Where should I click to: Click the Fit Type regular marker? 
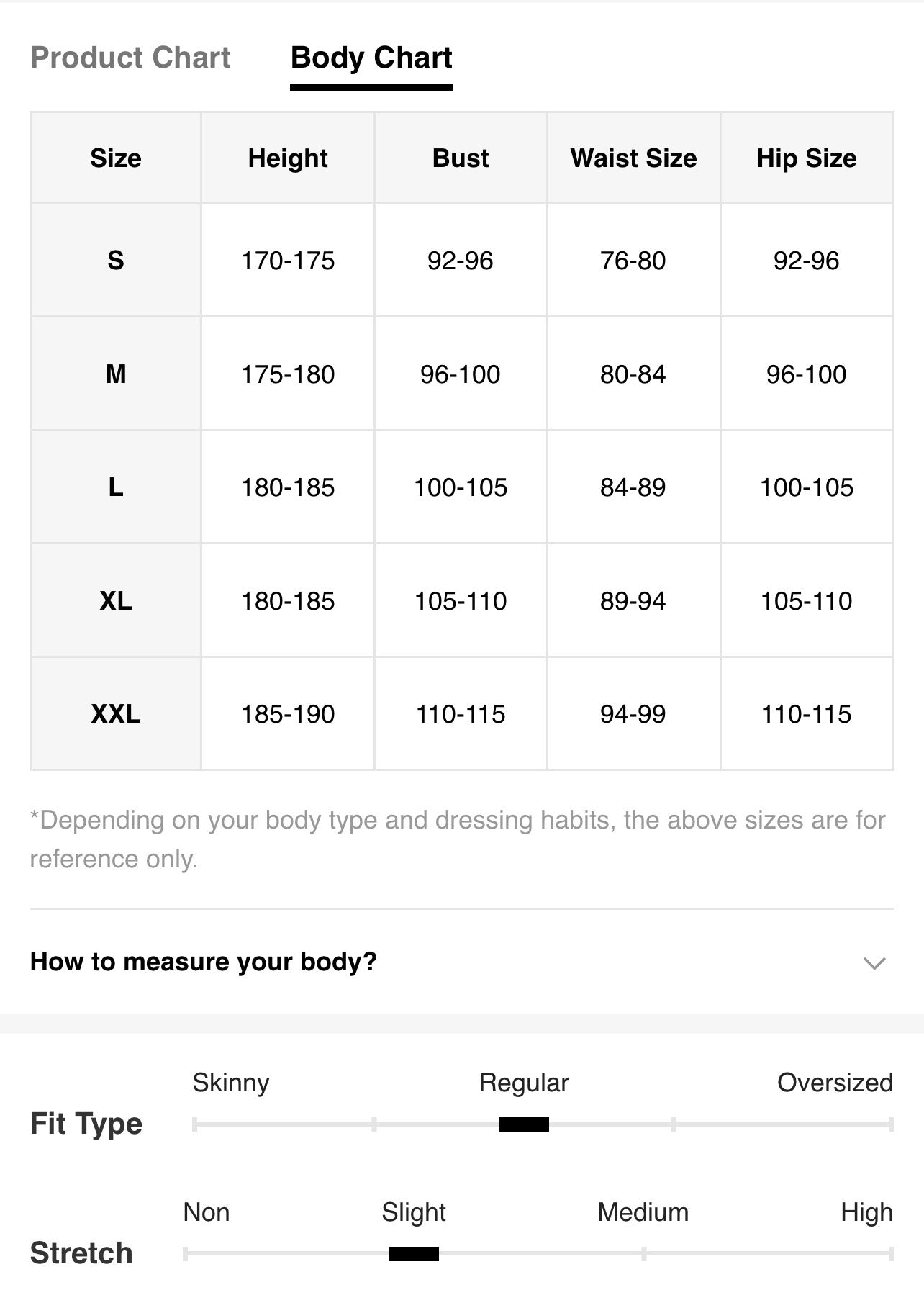coord(524,1124)
